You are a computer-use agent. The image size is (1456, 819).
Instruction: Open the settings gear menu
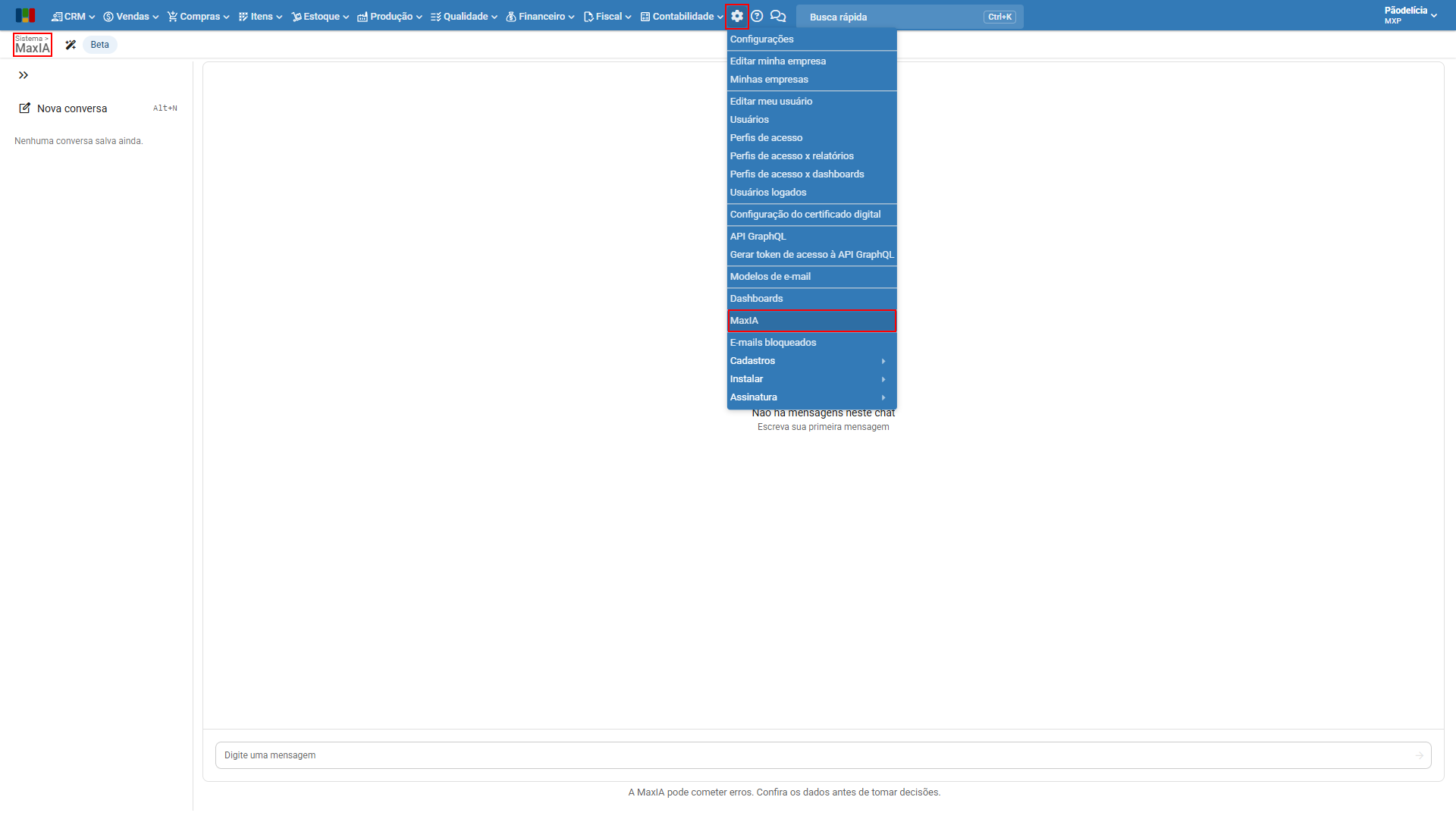point(737,16)
